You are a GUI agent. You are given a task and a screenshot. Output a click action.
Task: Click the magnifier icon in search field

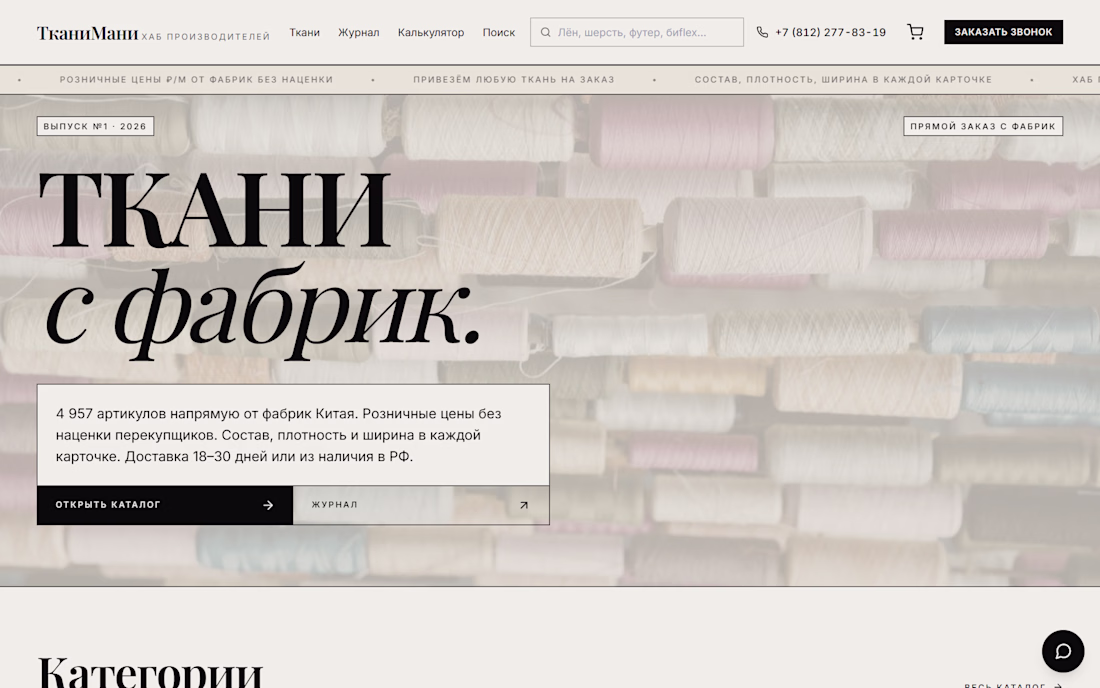pos(545,32)
